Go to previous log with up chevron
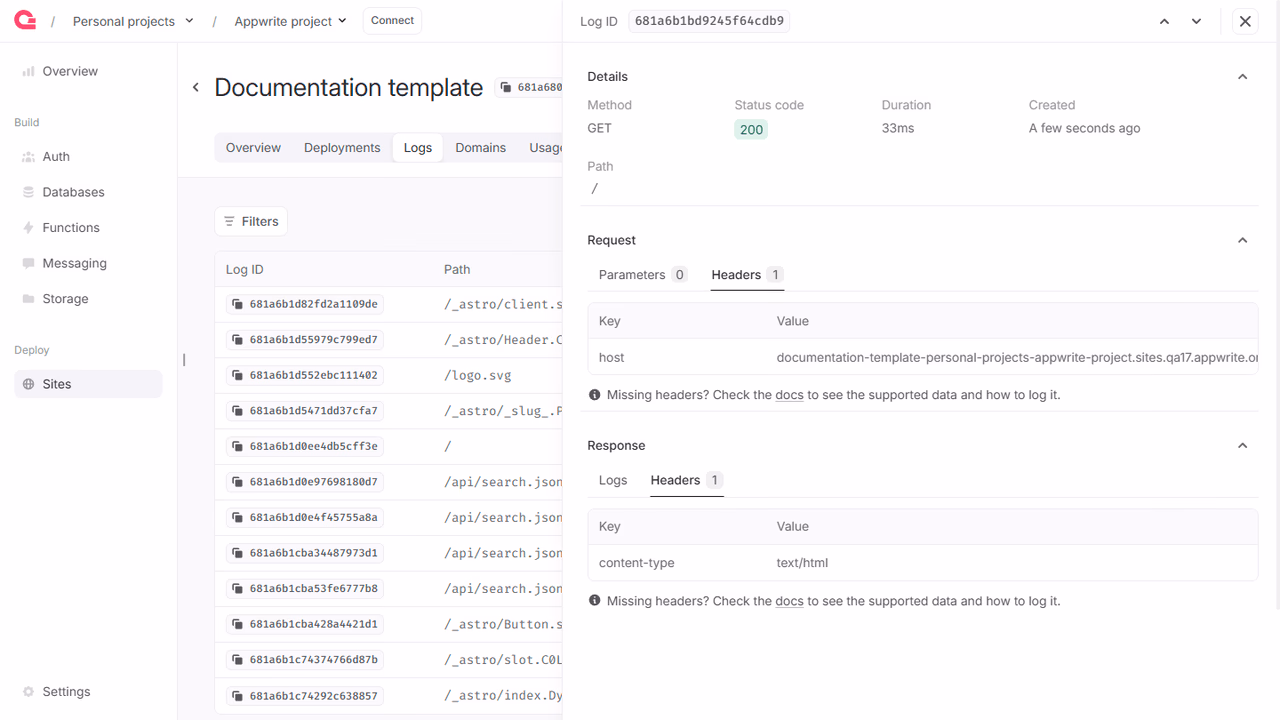The image size is (1280, 720). pyautogui.click(x=1164, y=21)
